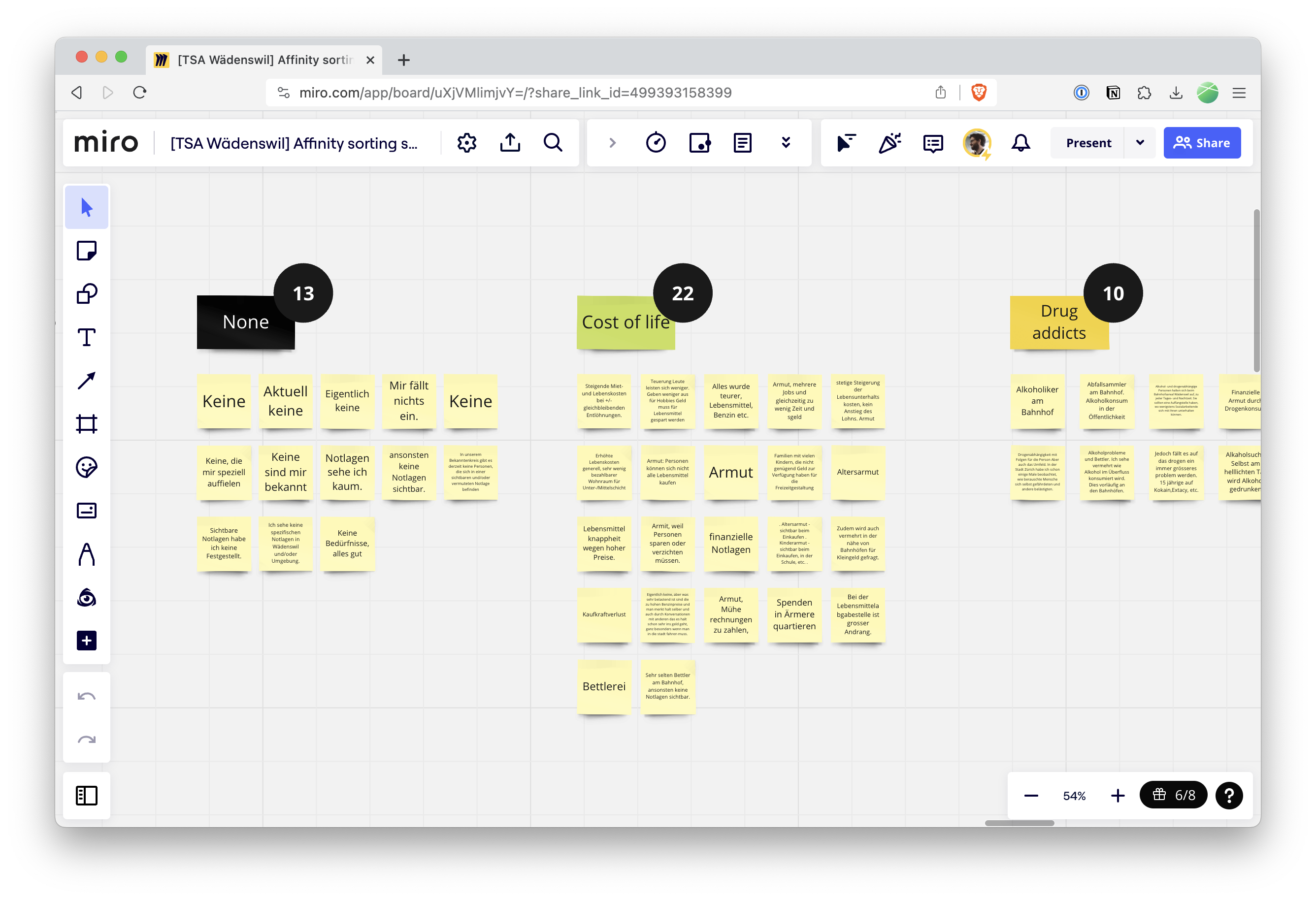The height and width of the screenshot is (900, 1316).
Task: Open the frames panel at bottom left
Action: coord(87,795)
